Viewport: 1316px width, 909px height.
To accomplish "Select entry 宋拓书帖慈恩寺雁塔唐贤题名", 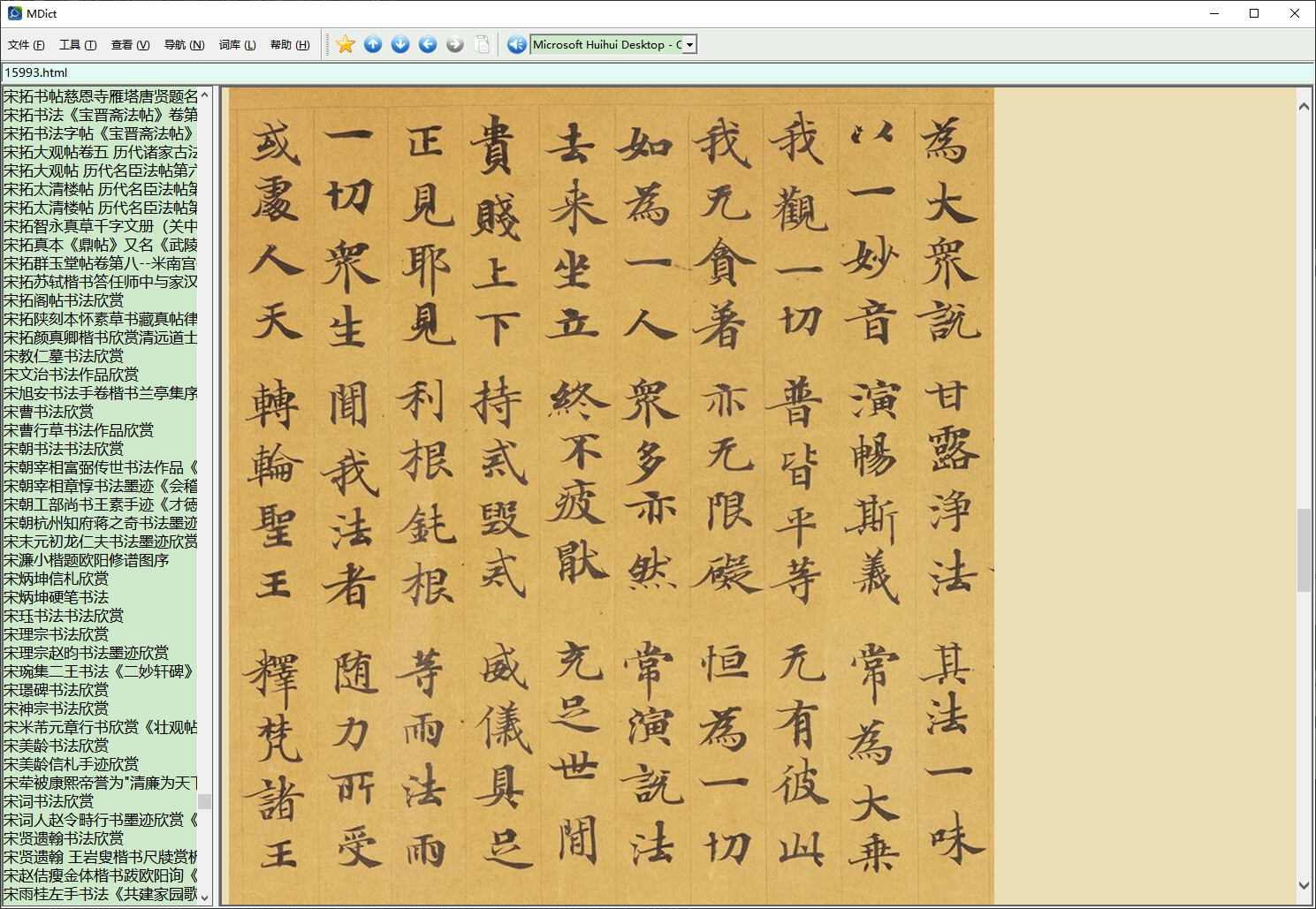I will [x=100, y=96].
